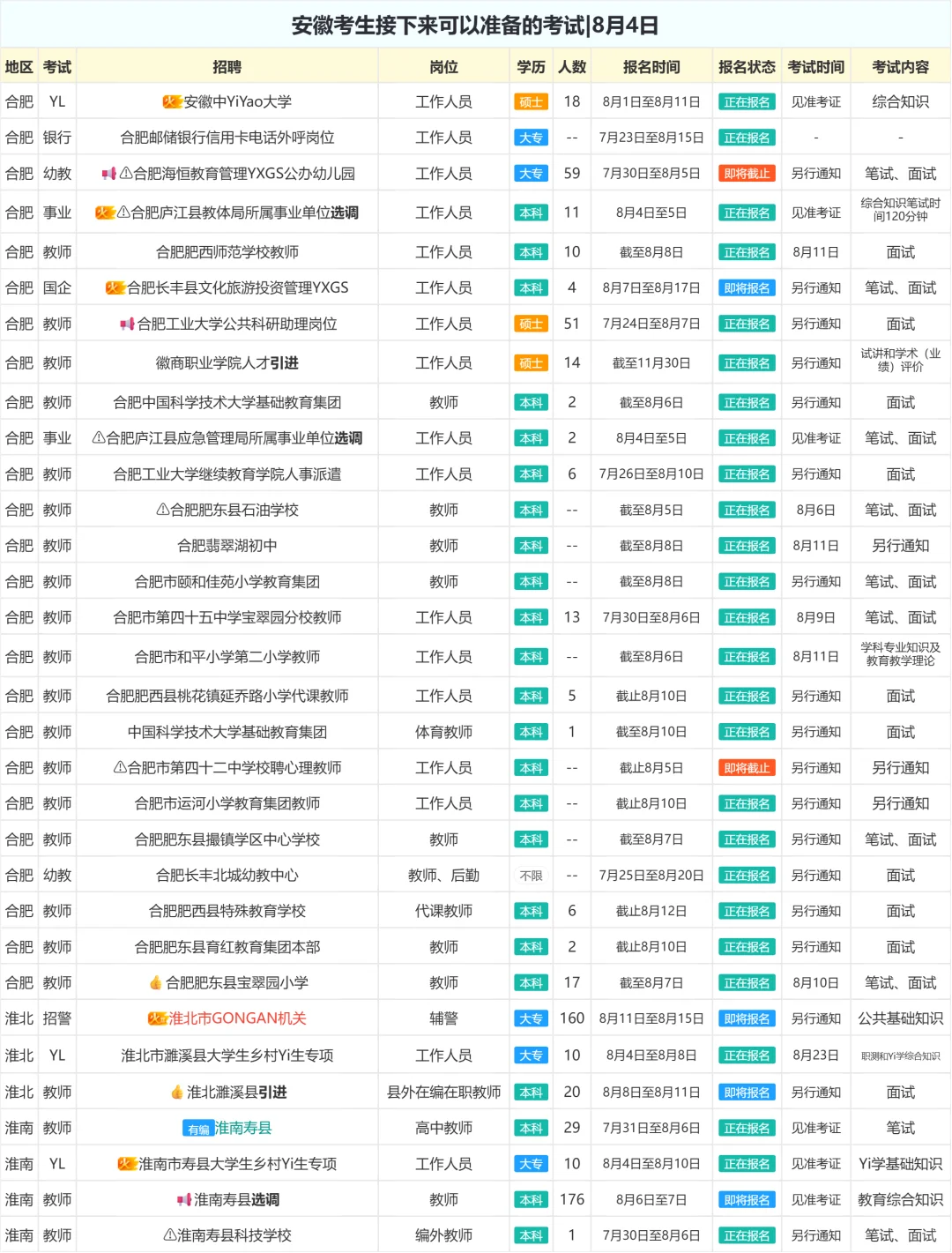Click the 大专 badge in 合肥邮储银行 row
952x1253 pixels.
pos(532,138)
